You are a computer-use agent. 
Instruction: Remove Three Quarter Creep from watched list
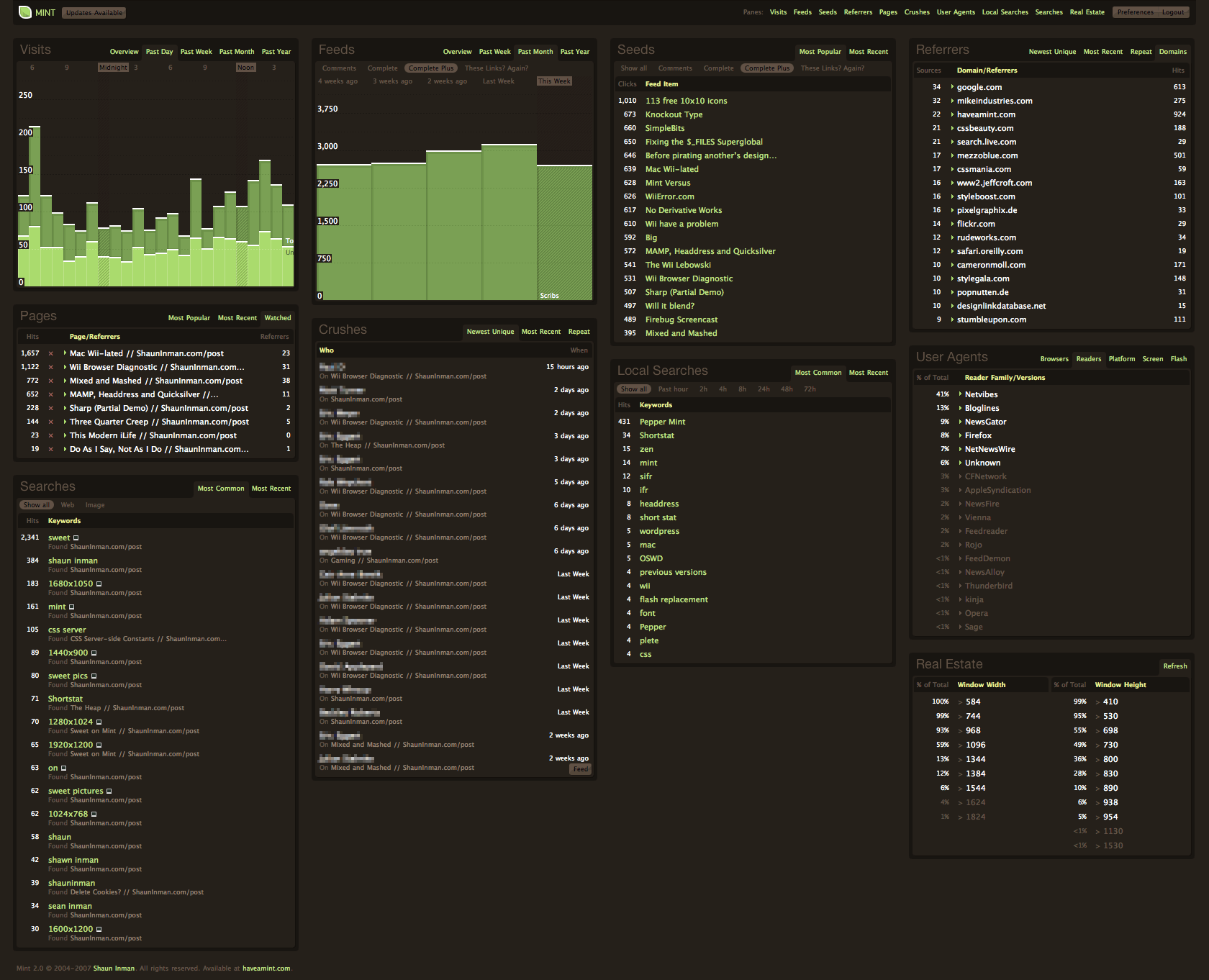(50, 422)
